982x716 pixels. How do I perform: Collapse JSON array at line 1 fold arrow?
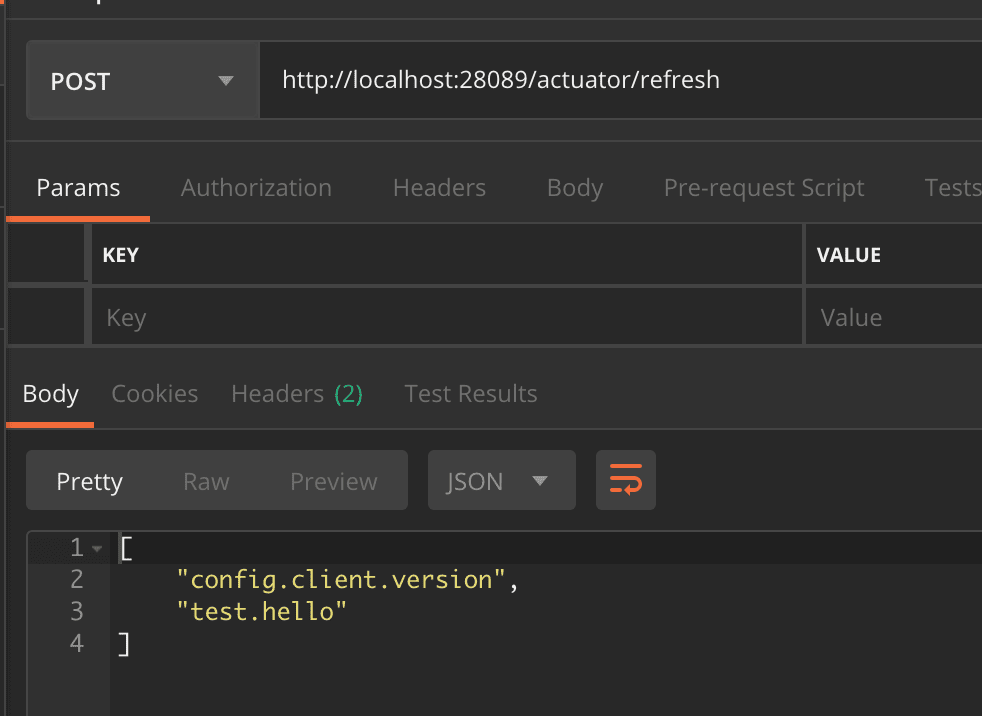tap(97, 548)
